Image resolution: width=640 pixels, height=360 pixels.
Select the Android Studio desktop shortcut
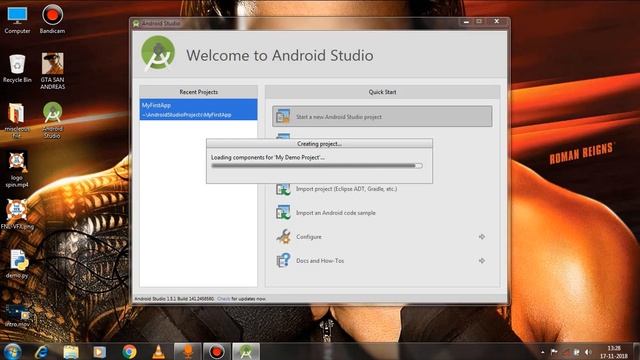52,120
